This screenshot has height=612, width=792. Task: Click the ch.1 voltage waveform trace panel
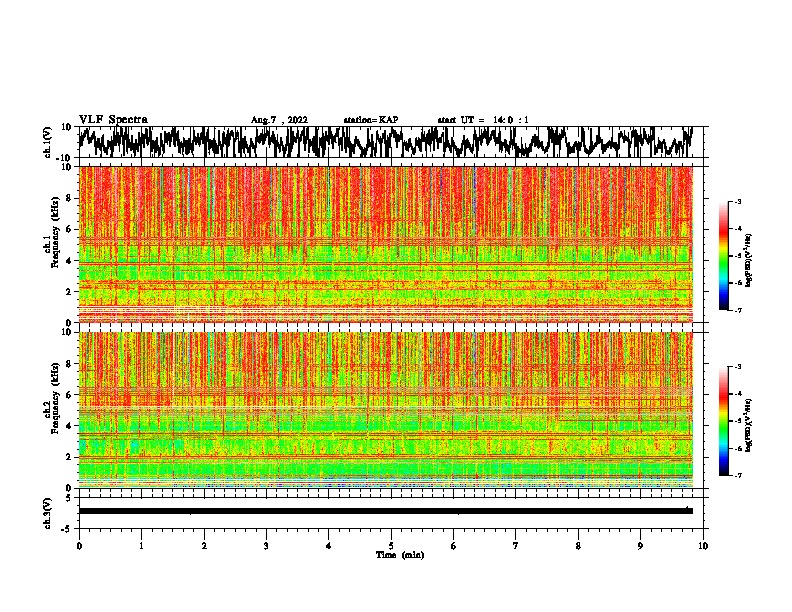[x=390, y=142]
